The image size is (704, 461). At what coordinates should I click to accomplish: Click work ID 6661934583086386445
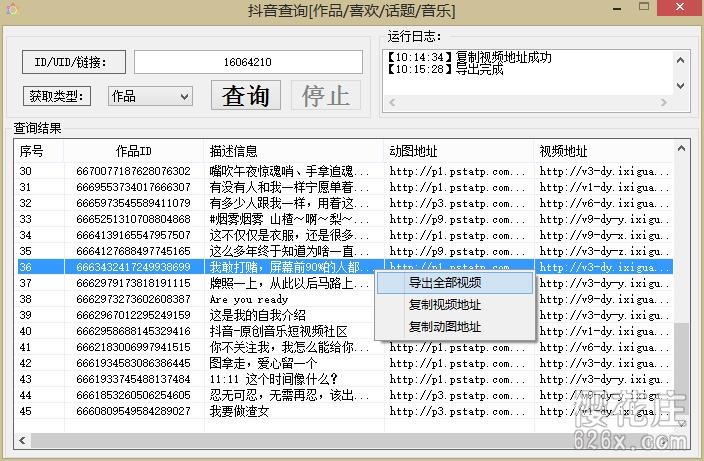[x=133, y=363]
